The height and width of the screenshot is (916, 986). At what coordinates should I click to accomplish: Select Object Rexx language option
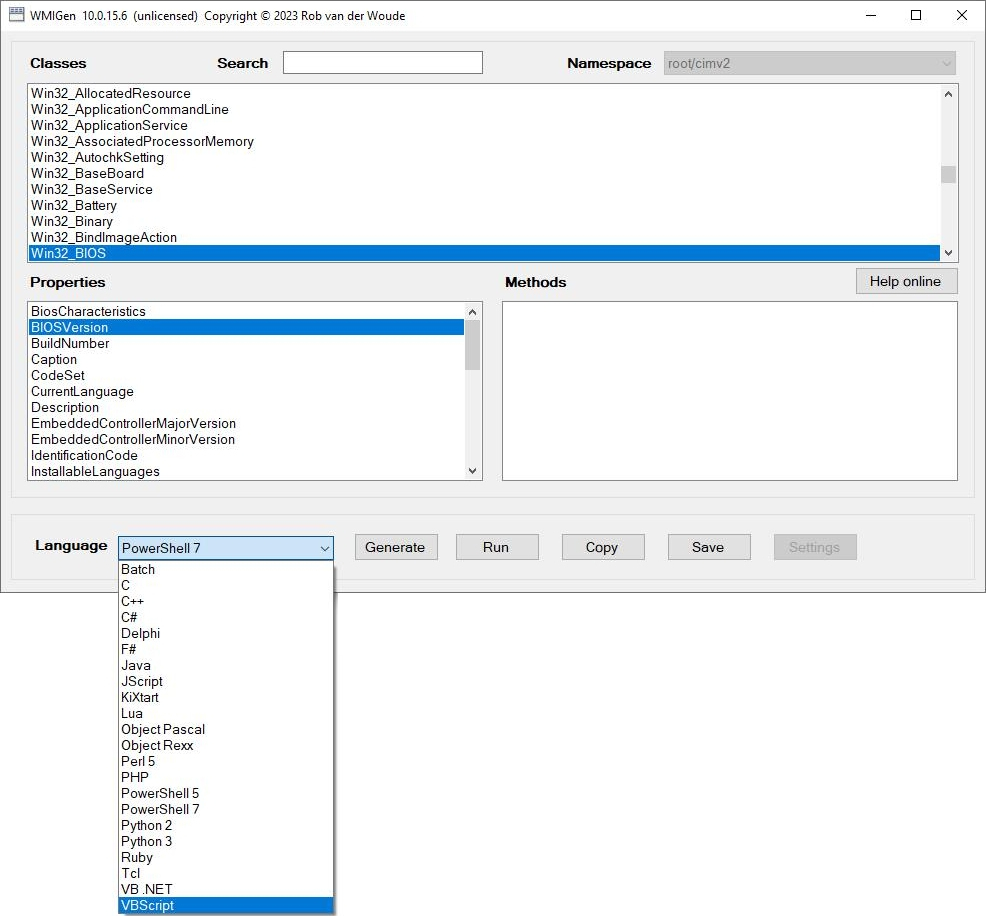click(226, 745)
